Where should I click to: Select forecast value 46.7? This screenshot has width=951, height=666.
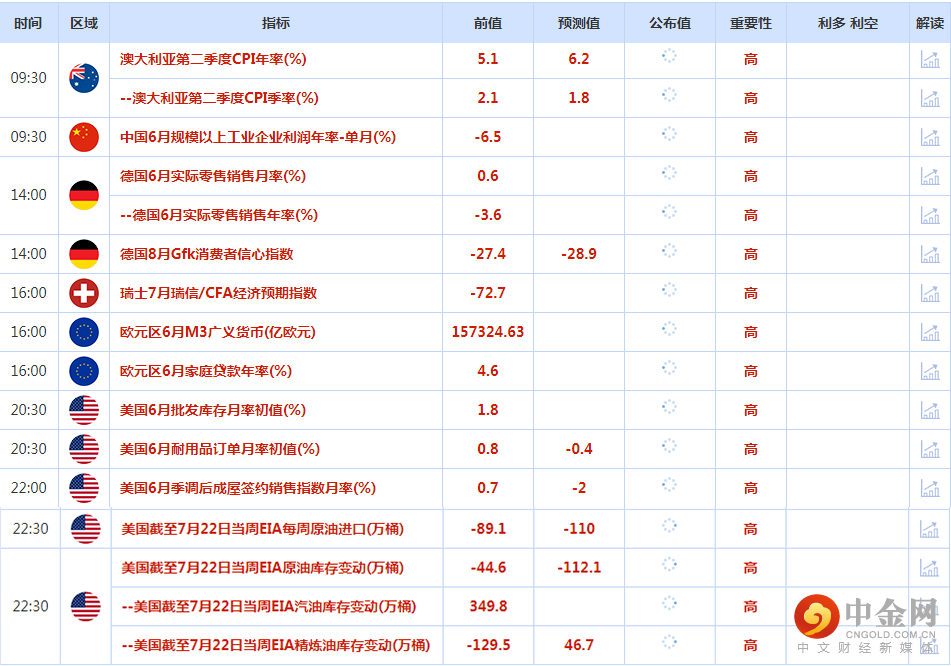click(x=579, y=645)
